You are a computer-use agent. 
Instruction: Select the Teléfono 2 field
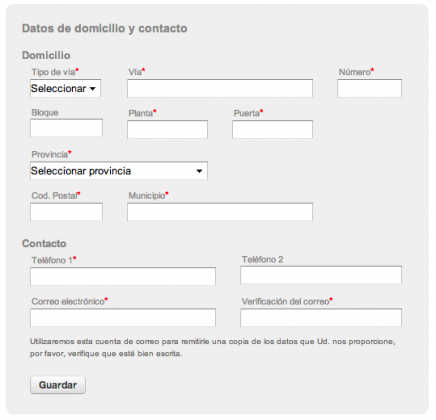pos(321,275)
